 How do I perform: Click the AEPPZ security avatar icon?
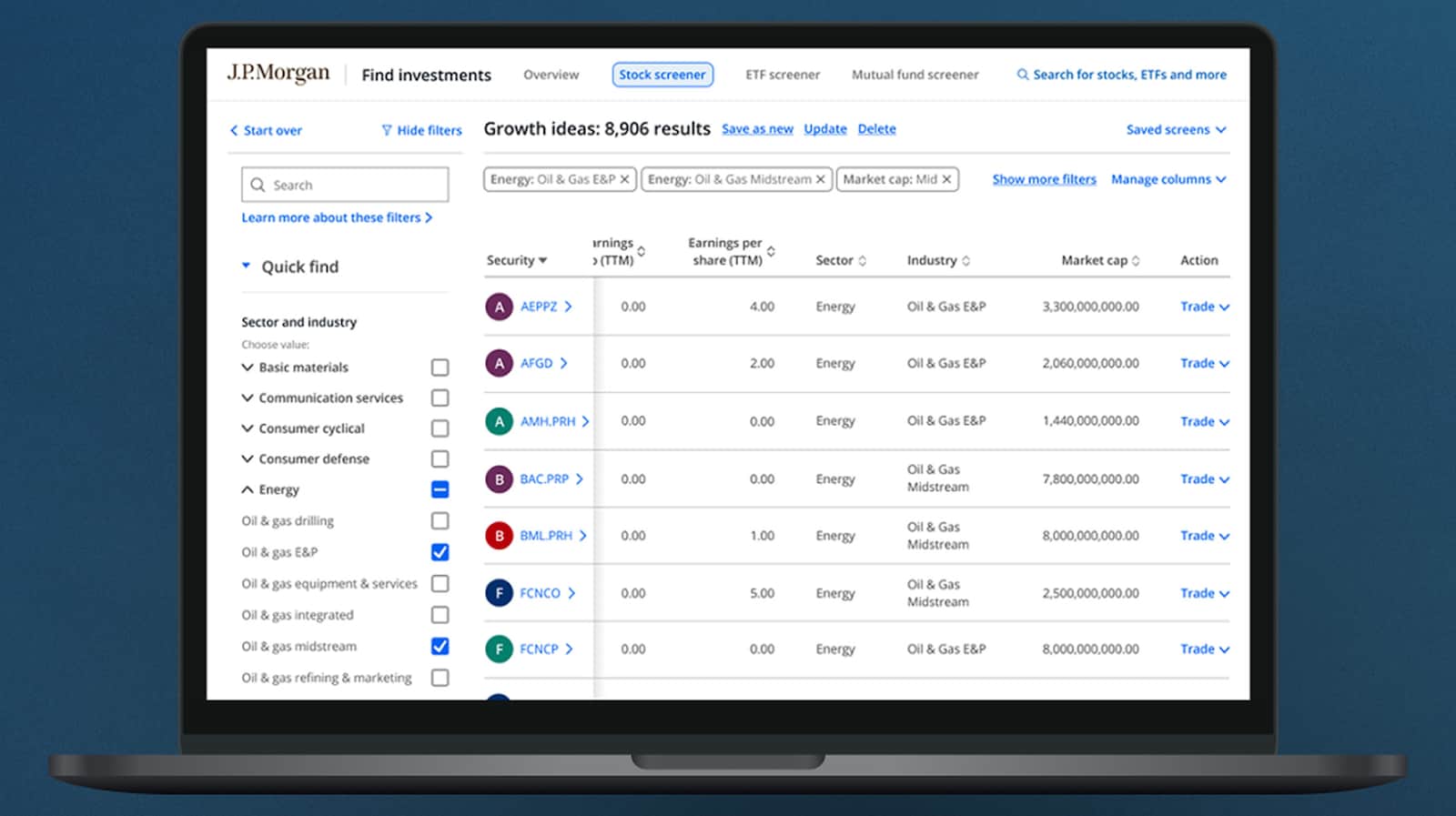tap(499, 307)
